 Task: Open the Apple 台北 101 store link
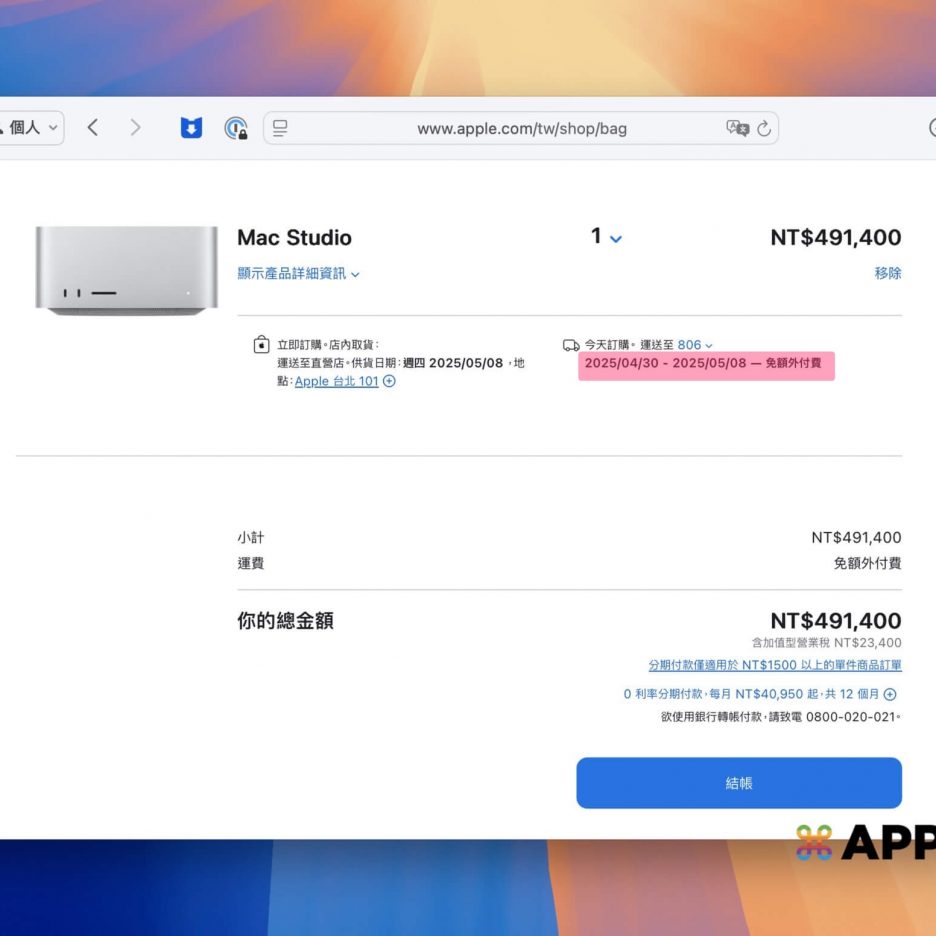(x=336, y=381)
